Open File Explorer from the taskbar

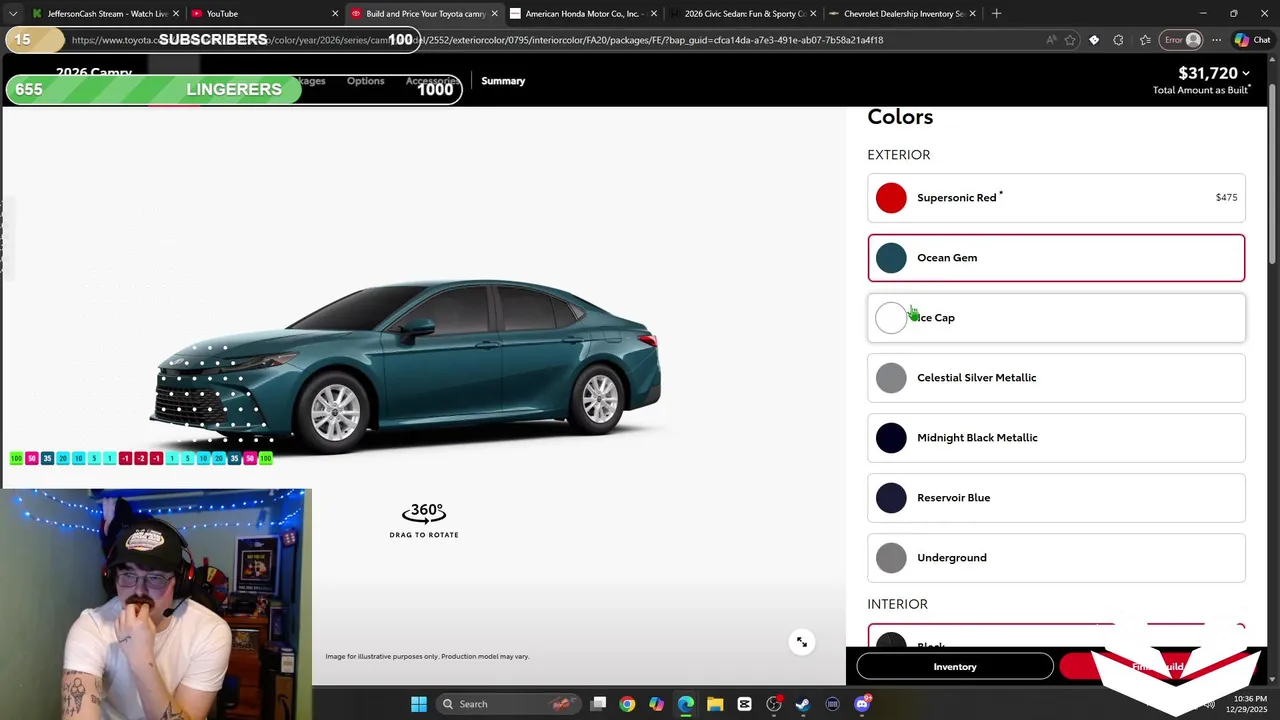click(715, 704)
